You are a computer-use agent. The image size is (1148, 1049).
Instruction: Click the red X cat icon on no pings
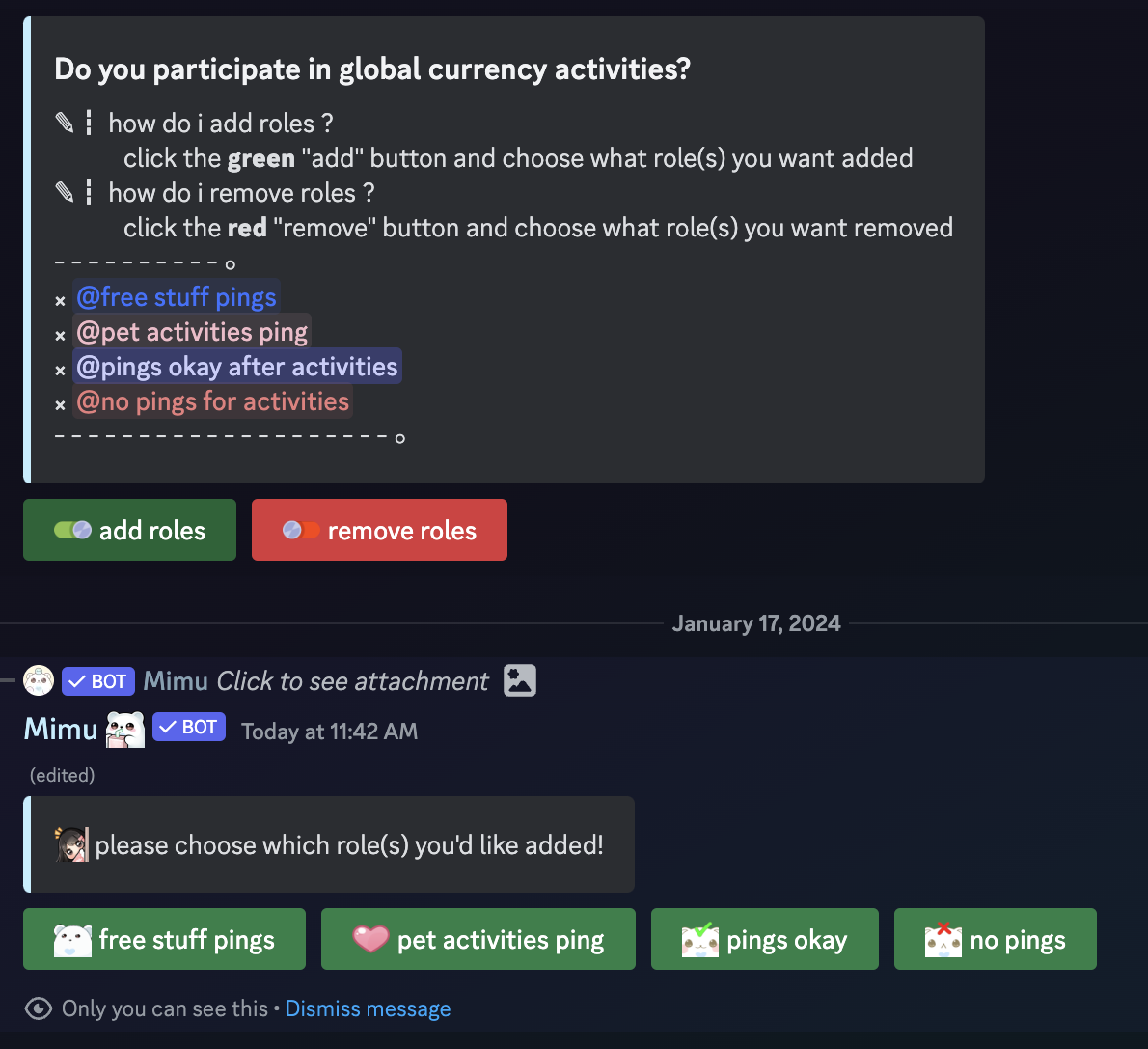(943, 940)
